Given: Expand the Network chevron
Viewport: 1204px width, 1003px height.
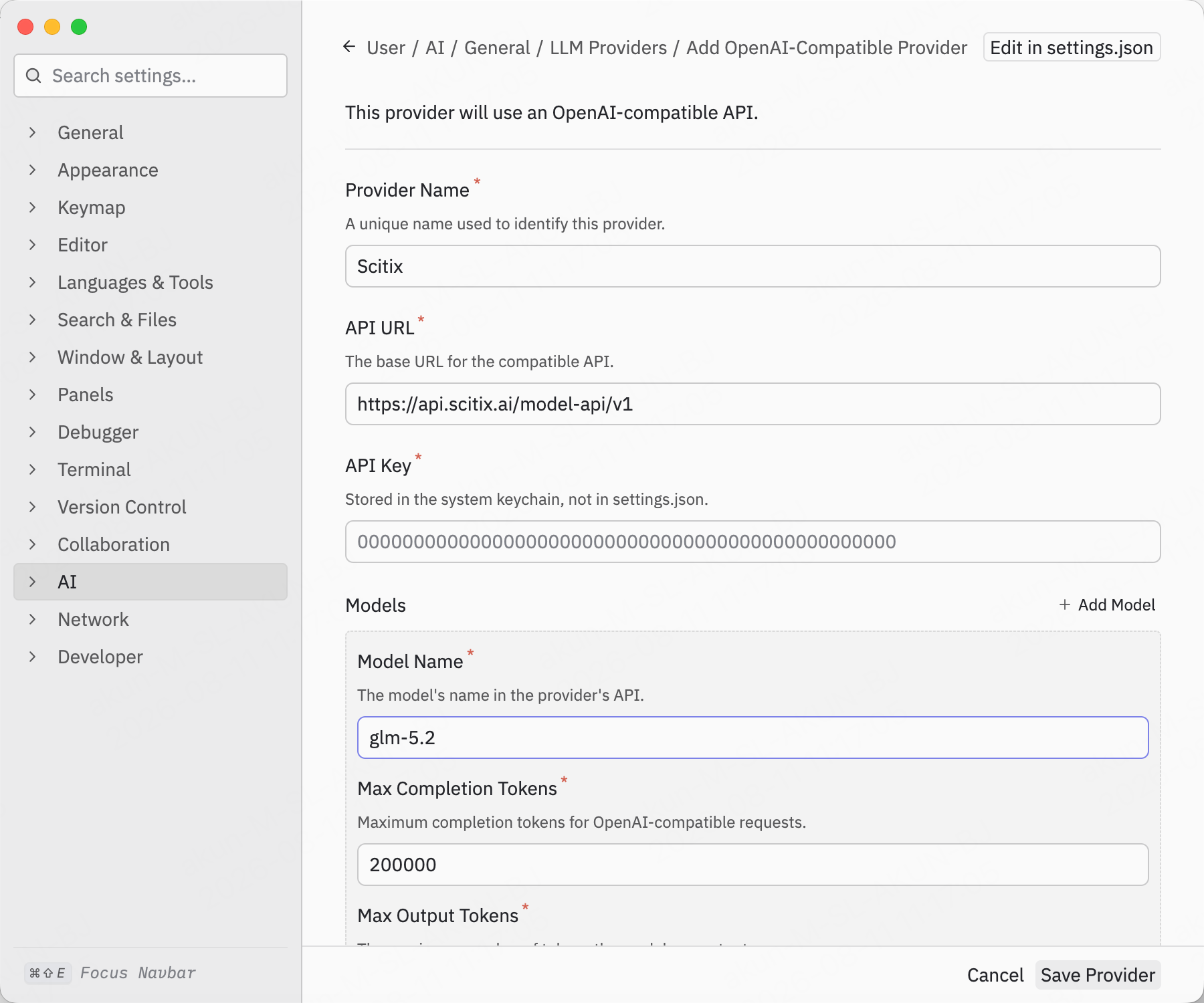Looking at the screenshot, I should tap(32, 619).
